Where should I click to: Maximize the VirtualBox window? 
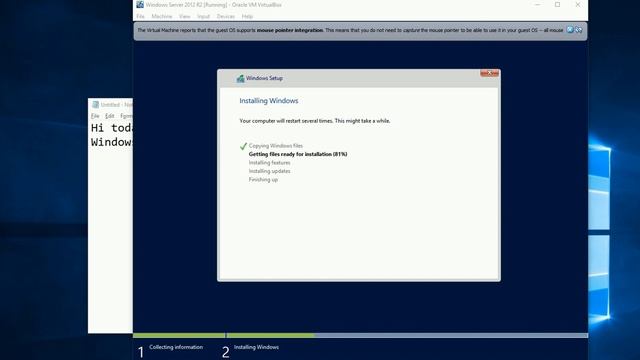(558, 4)
